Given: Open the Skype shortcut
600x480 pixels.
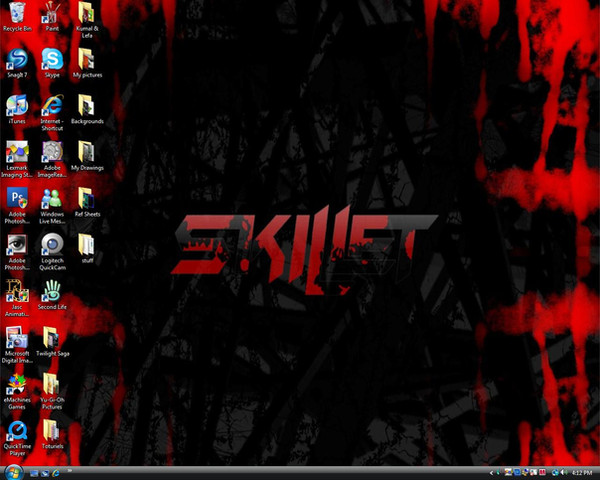Looking at the screenshot, I should point(52,63).
